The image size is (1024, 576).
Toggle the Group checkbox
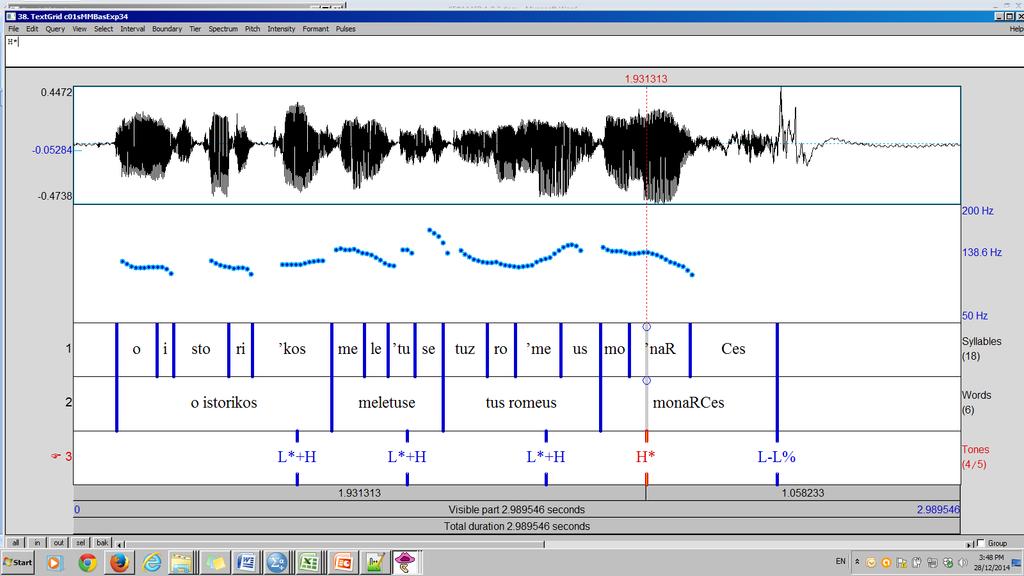(x=980, y=543)
